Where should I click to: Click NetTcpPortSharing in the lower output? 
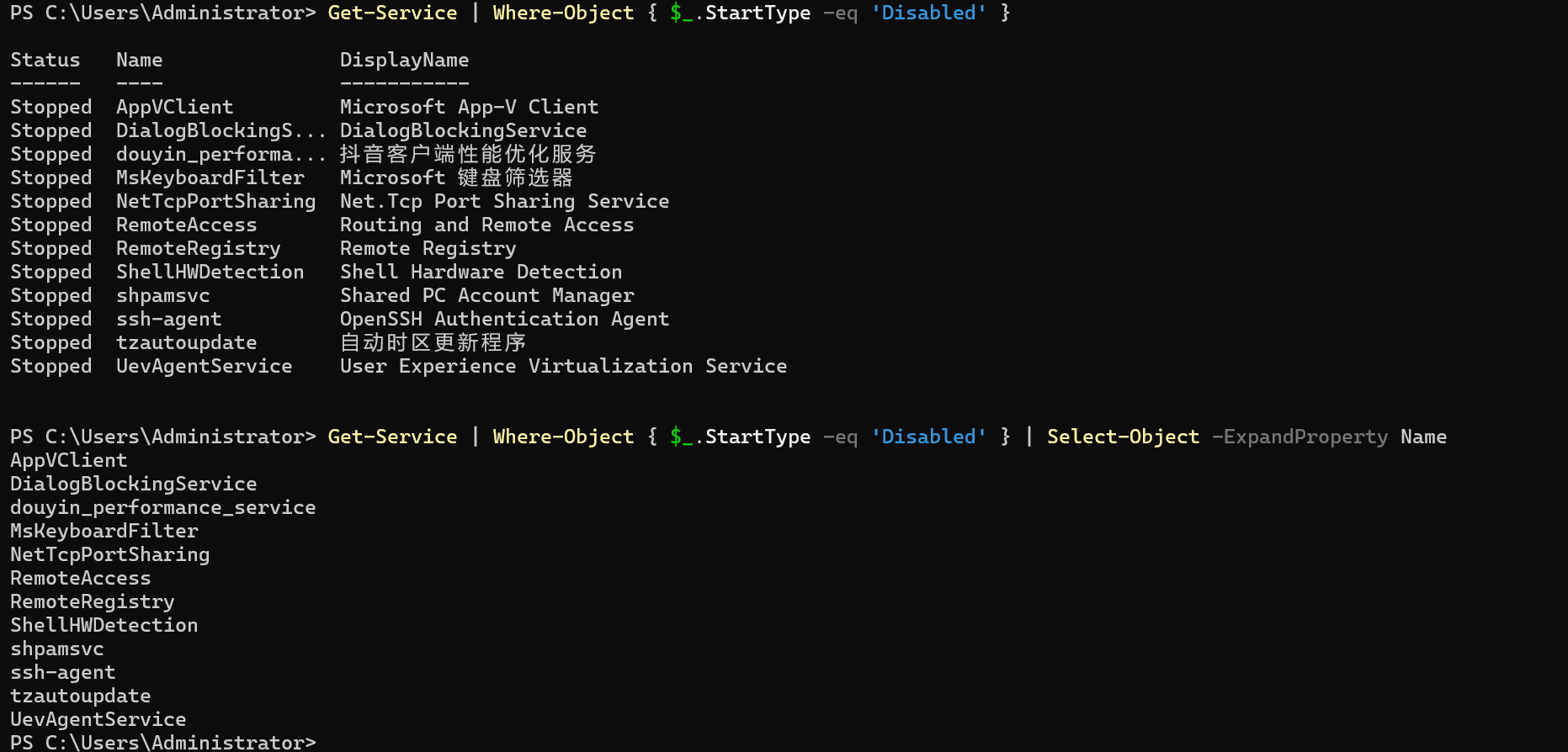pos(109,554)
